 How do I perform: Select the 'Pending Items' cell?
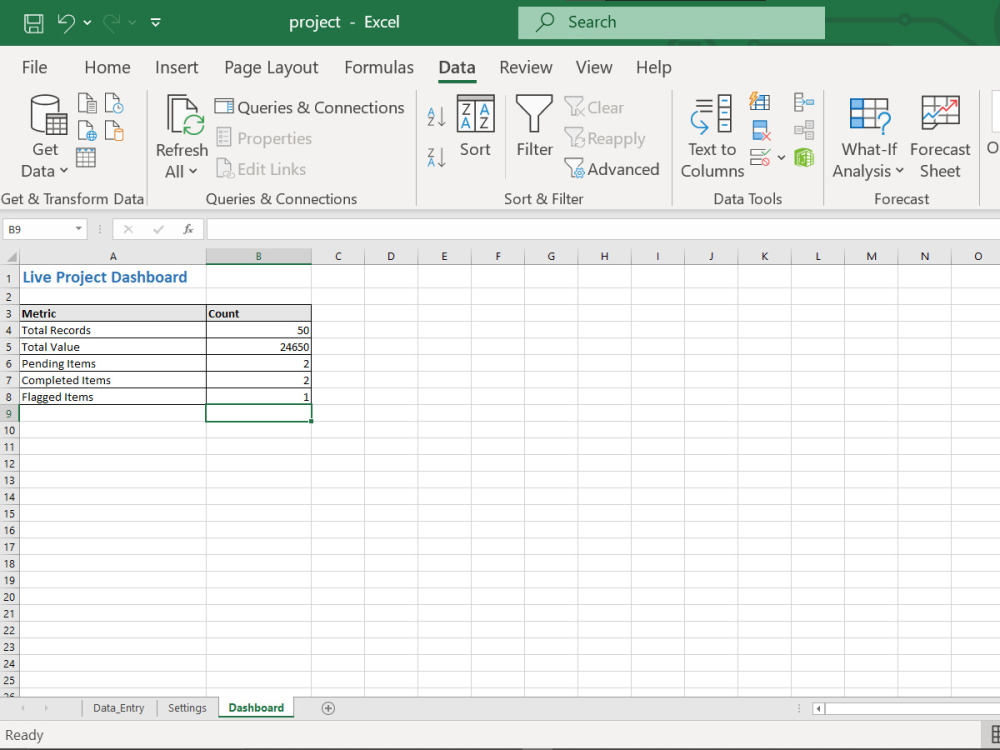click(113, 364)
